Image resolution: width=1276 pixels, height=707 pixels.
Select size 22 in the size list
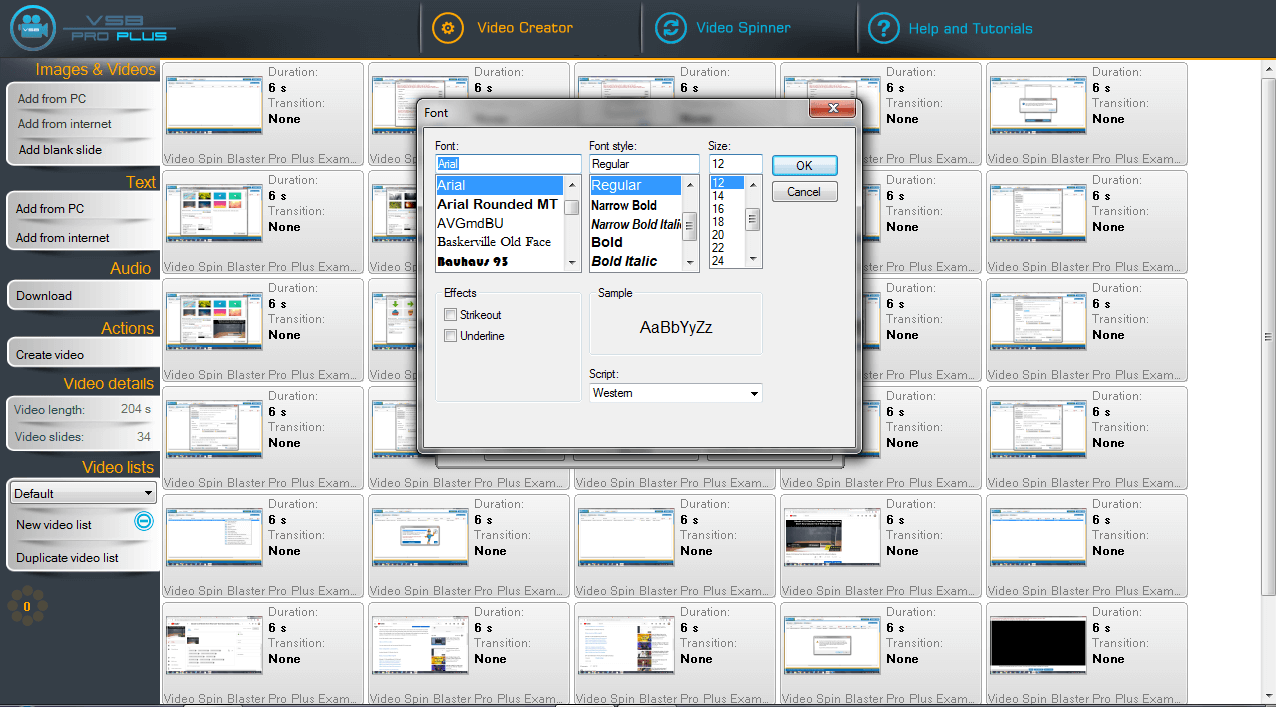727,248
